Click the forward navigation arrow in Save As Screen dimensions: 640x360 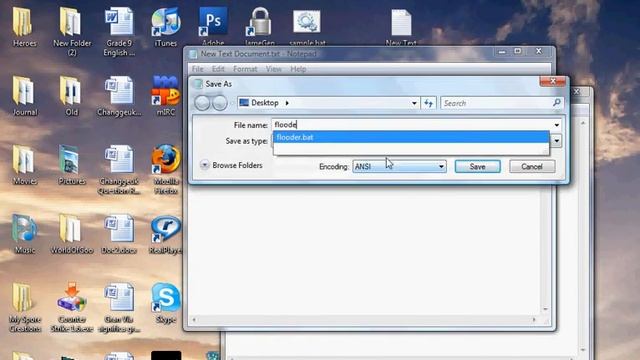[x=220, y=103]
